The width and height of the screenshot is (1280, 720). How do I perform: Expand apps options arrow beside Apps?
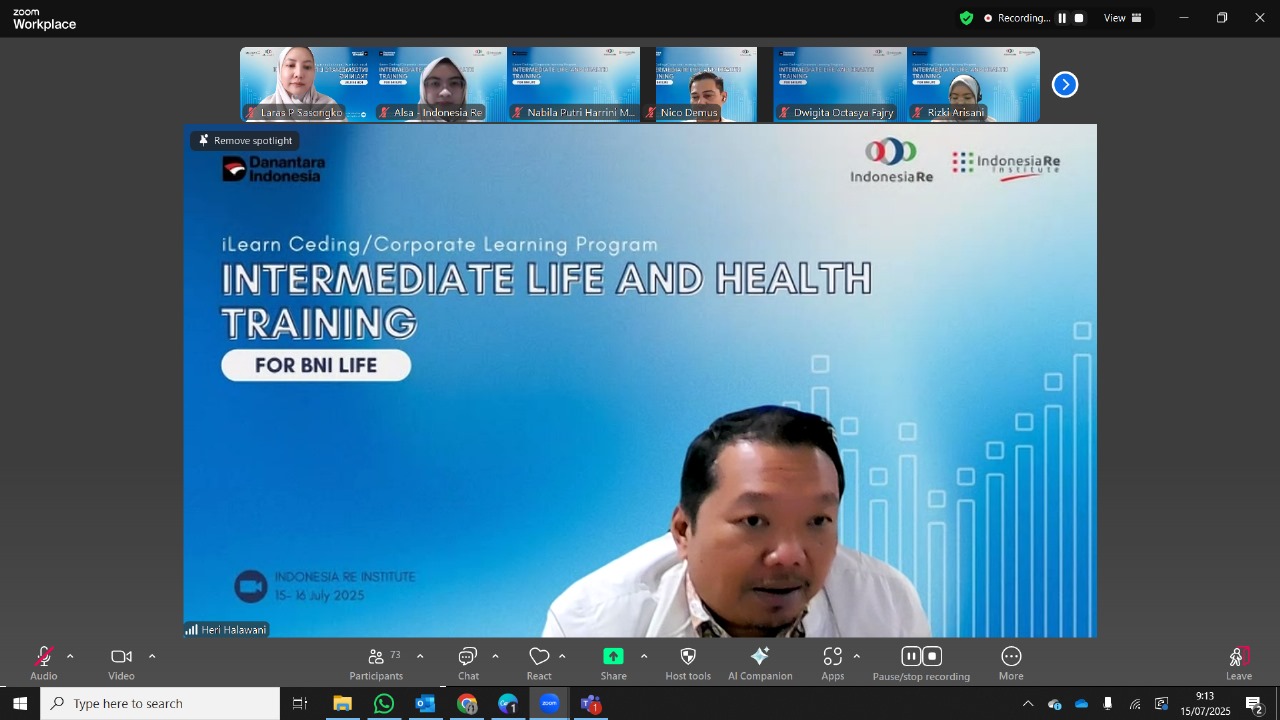point(856,657)
